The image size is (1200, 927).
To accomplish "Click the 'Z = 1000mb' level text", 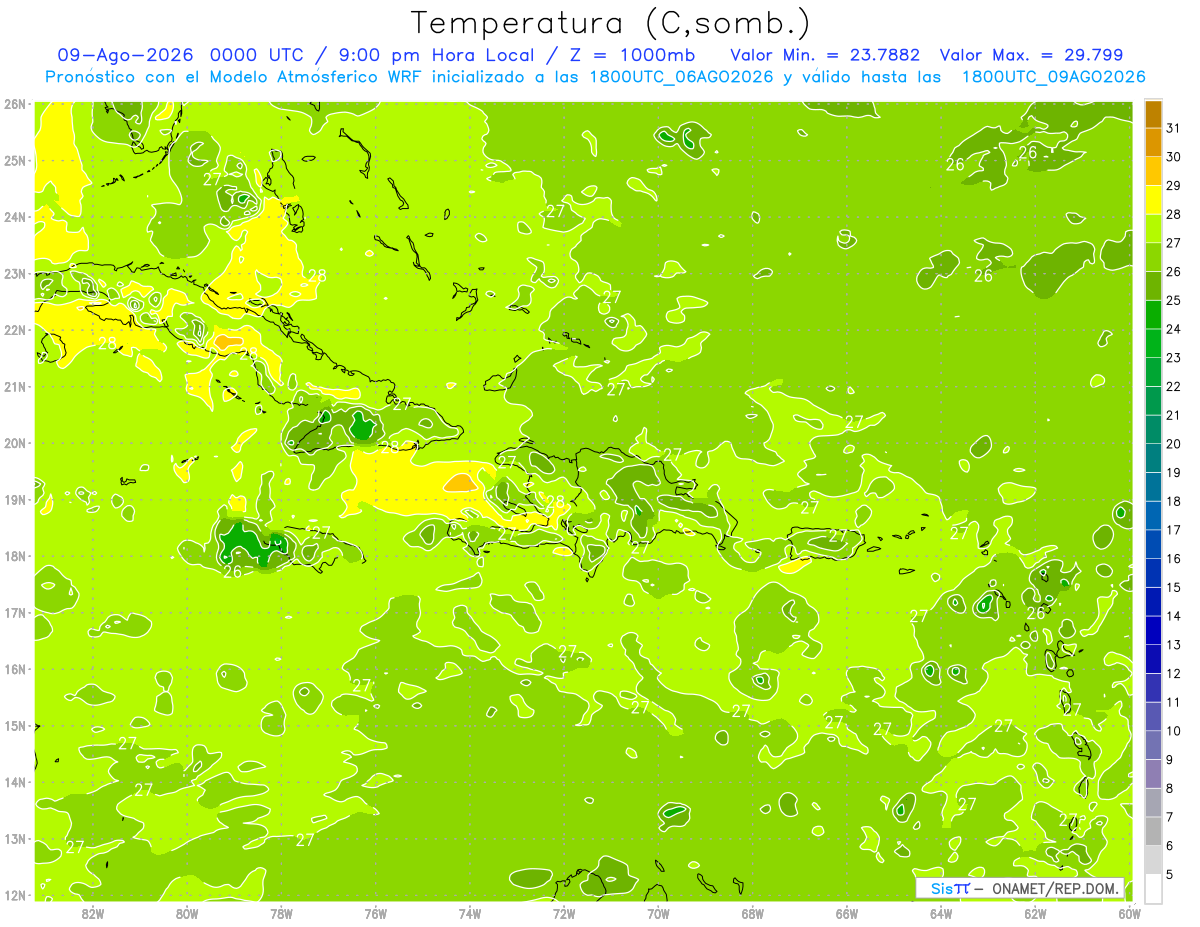I will 632,55.
